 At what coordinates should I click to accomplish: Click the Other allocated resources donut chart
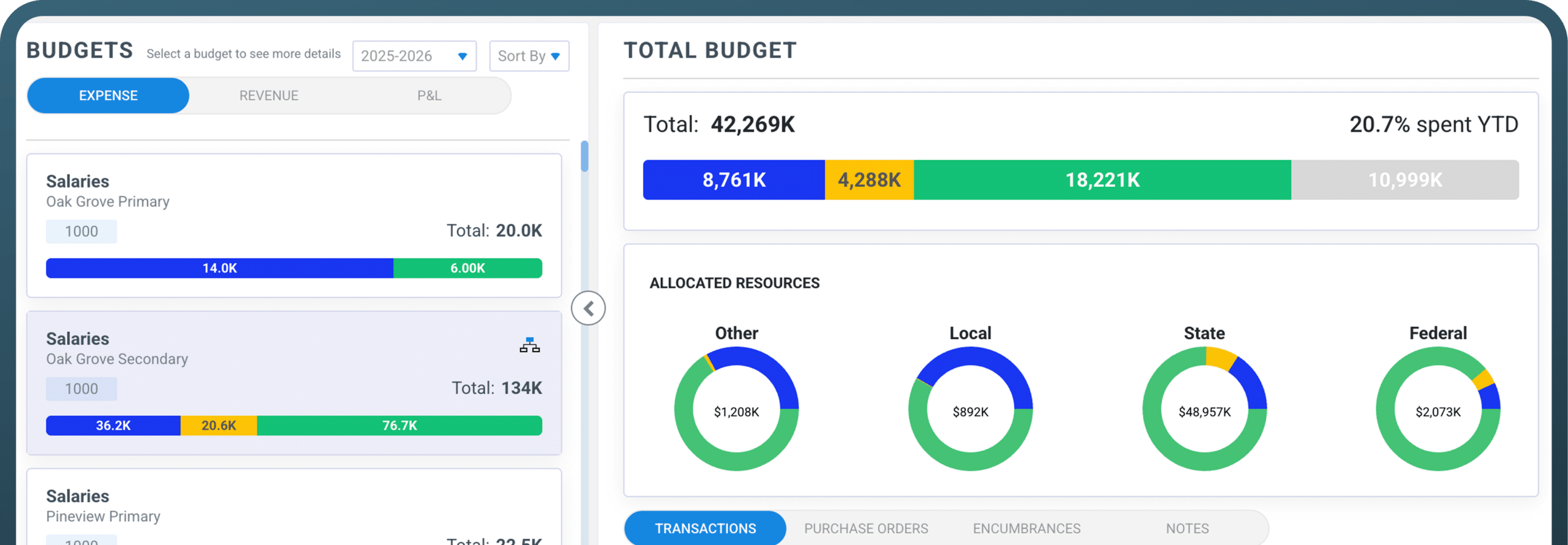click(736, 409)
